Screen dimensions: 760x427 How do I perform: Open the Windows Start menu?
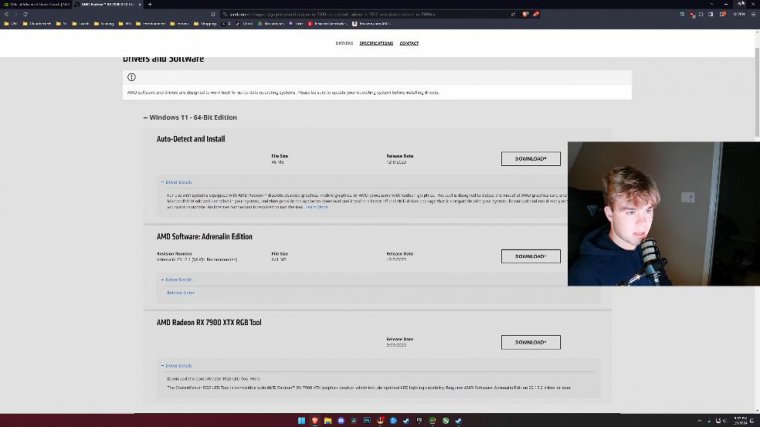pos(299,420)
